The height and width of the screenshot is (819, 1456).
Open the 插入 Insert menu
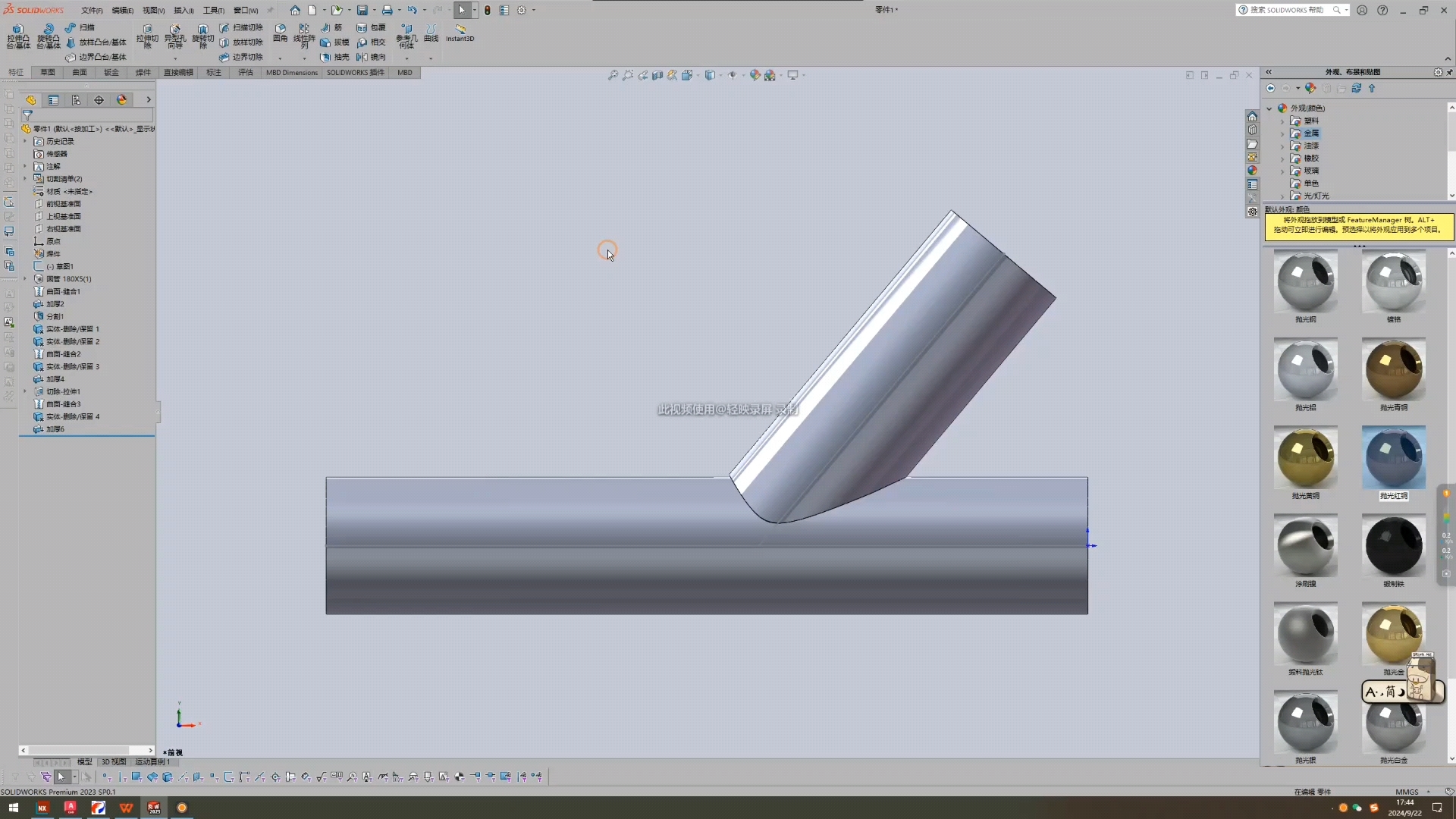[x=184, y=11]
